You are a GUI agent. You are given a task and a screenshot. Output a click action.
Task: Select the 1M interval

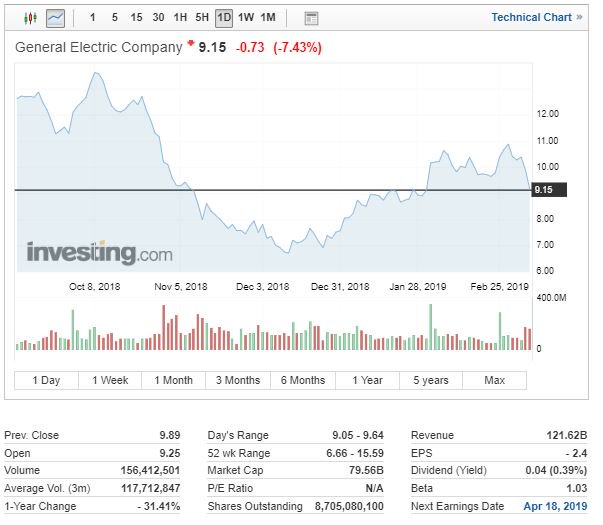(x=268, y=17)
